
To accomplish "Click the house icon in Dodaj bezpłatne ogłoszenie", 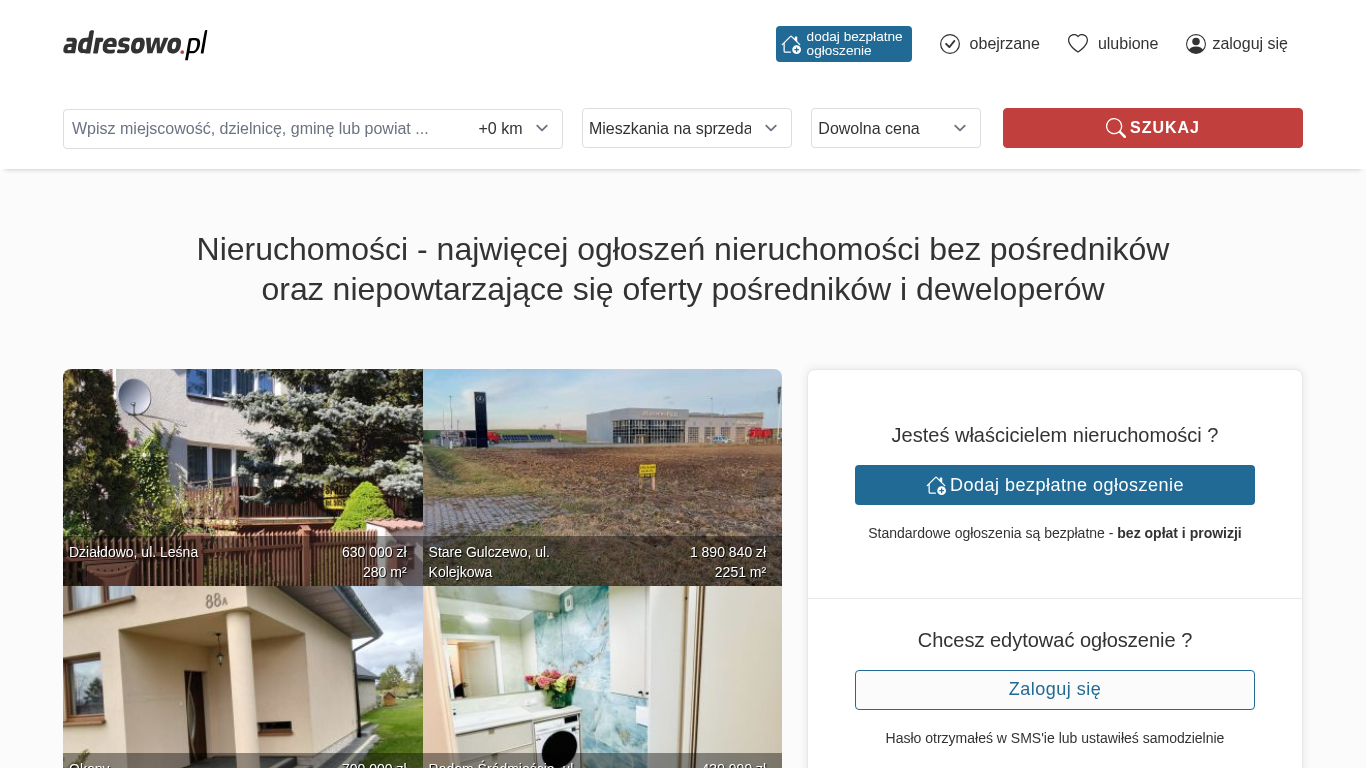I will (936, 485).
